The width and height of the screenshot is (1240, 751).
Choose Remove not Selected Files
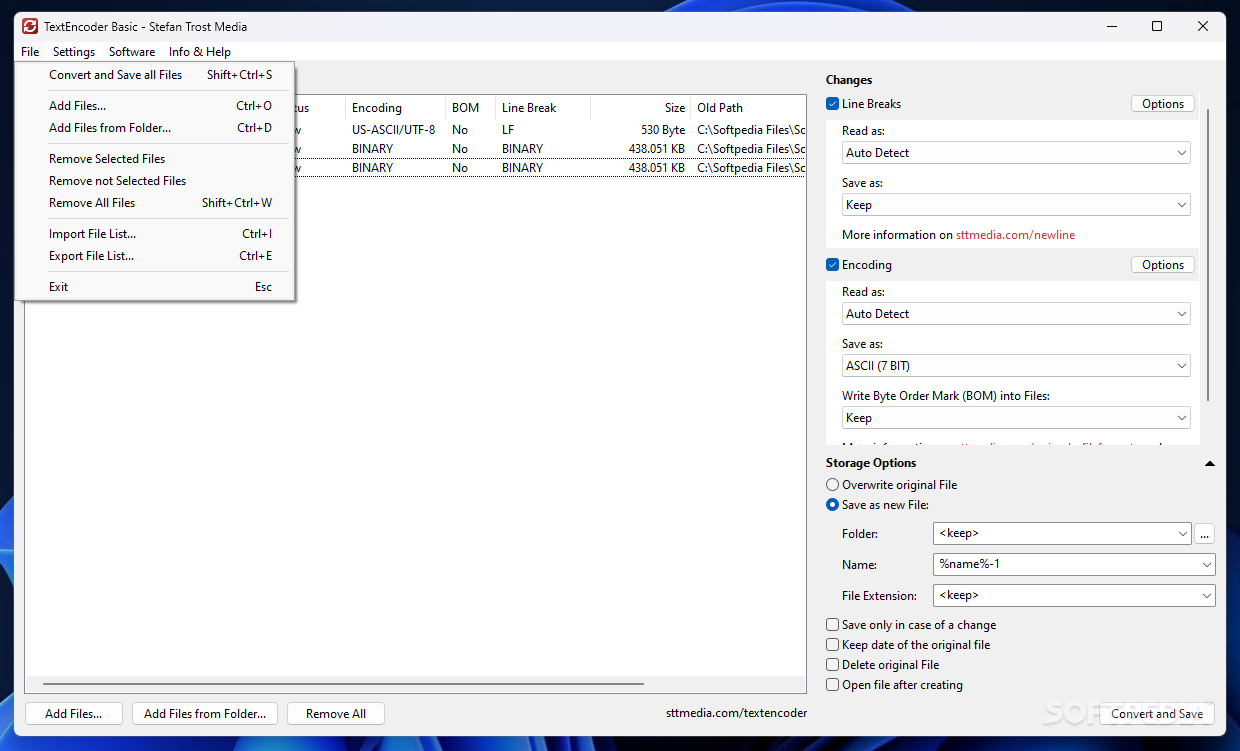pos(155,181)
